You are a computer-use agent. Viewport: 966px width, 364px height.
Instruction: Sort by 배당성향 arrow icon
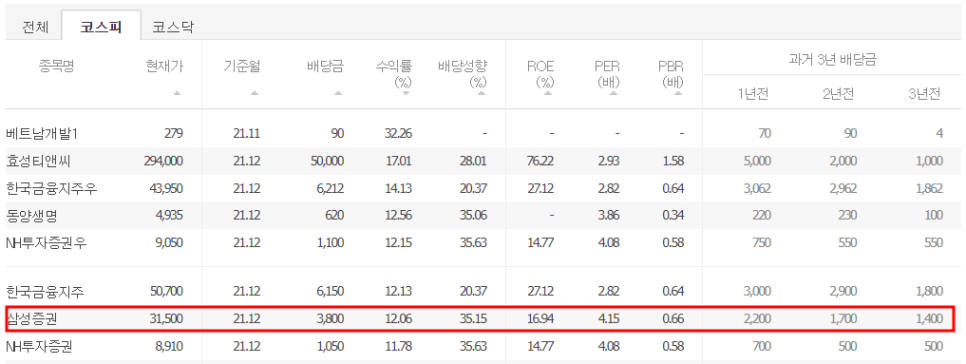pyautogui.click(x=481, y=93)
